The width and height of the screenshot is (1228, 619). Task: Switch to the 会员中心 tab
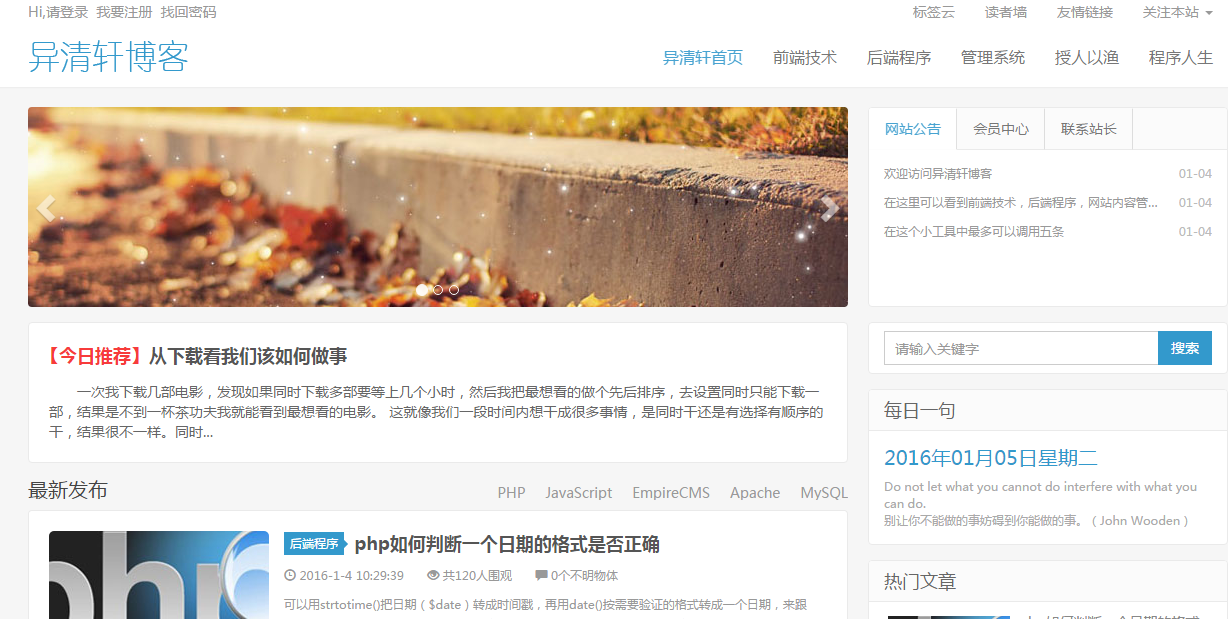(1001, 129)
